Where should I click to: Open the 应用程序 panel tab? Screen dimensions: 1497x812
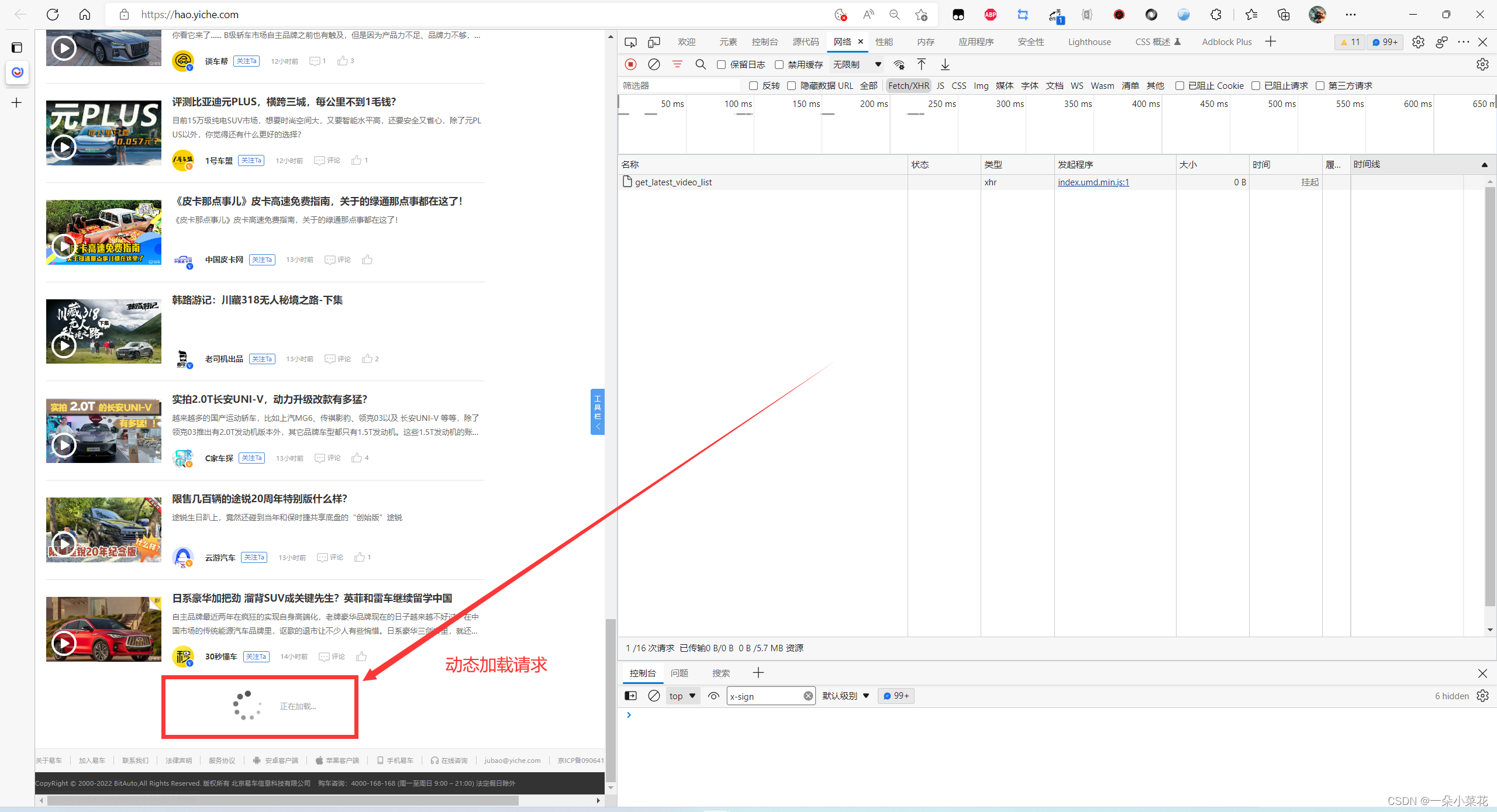[x=977, y=42]
